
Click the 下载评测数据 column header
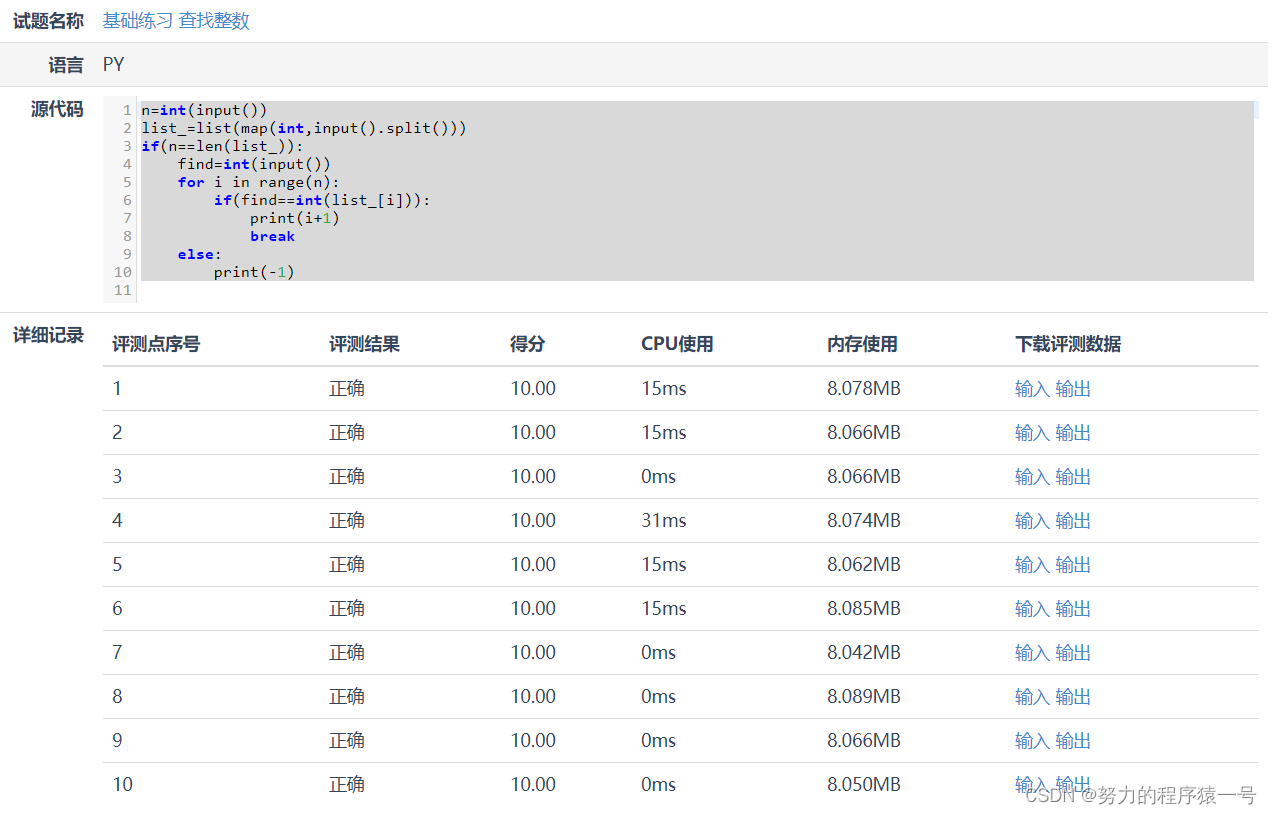click(1068, 344)
